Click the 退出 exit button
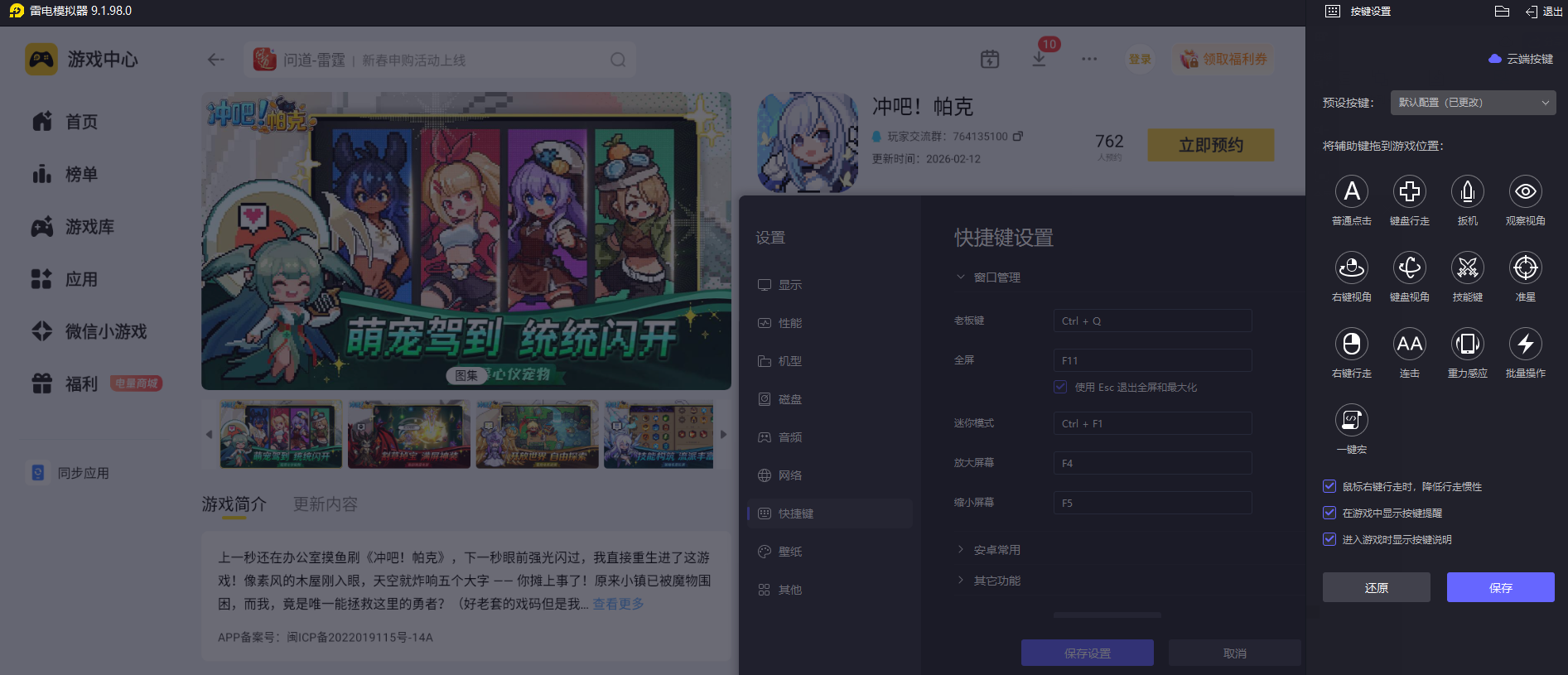1568x675 pixels. [x=1544, y=12]
